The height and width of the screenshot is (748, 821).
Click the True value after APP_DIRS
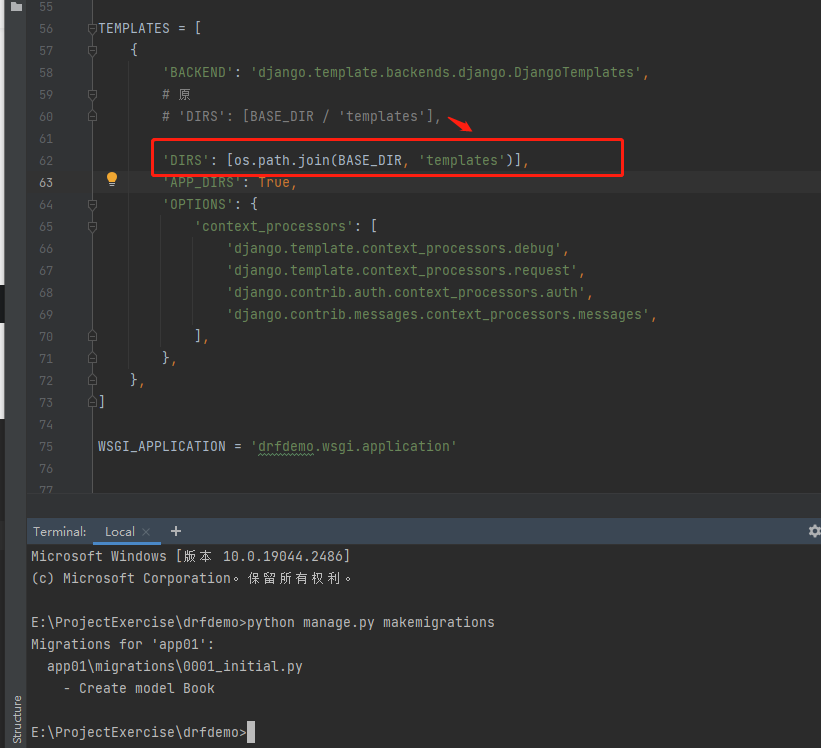[274, 182]
